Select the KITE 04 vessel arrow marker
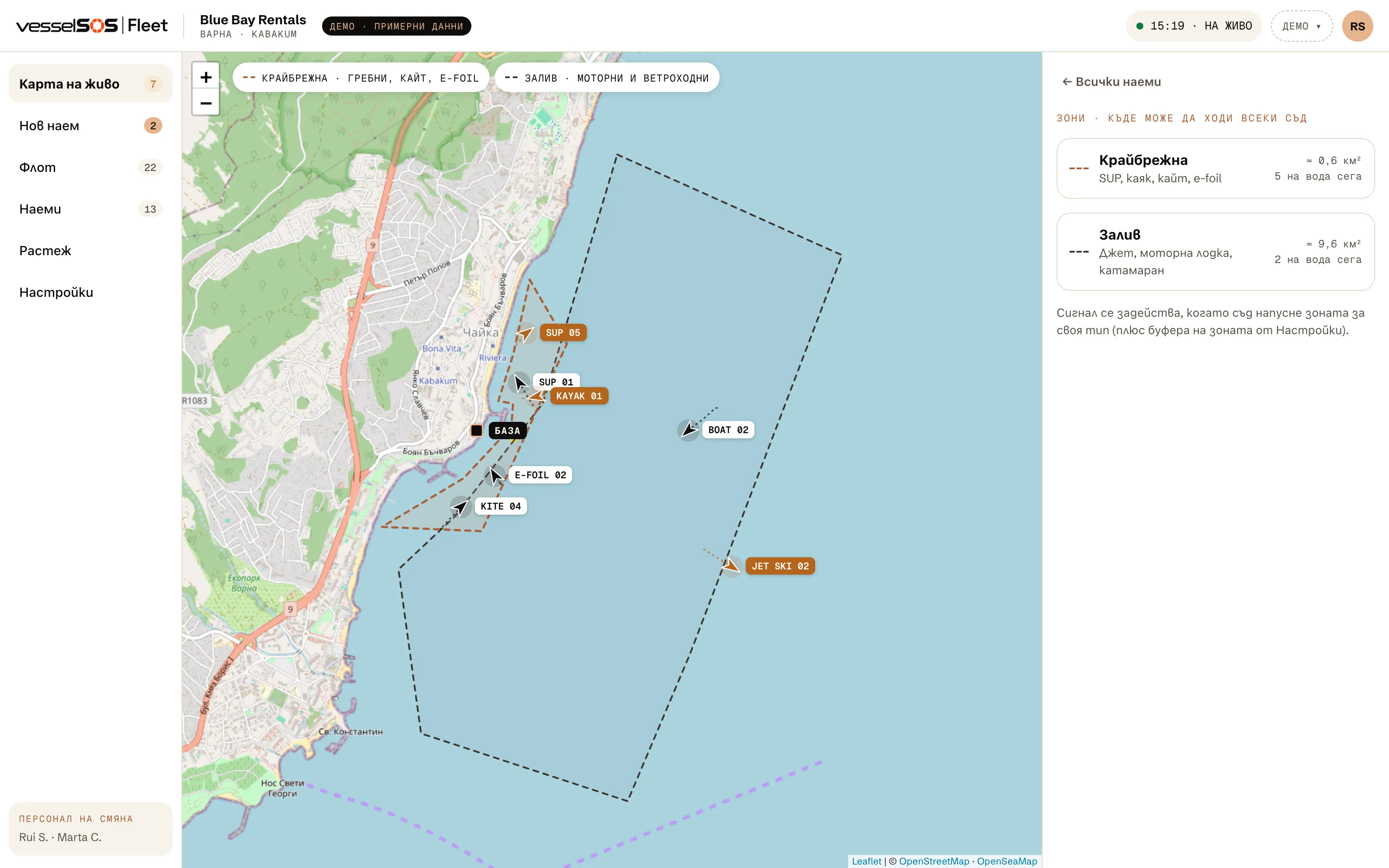 tap(460, 506)
